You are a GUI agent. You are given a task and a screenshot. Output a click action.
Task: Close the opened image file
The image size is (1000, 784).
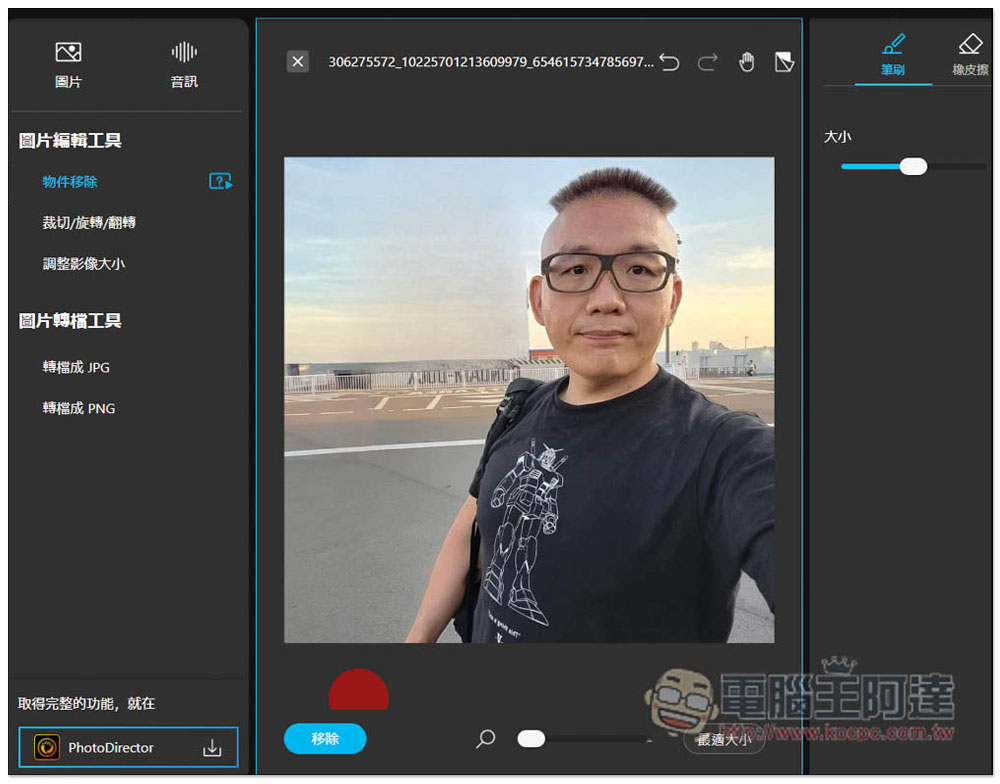(297, 62)
